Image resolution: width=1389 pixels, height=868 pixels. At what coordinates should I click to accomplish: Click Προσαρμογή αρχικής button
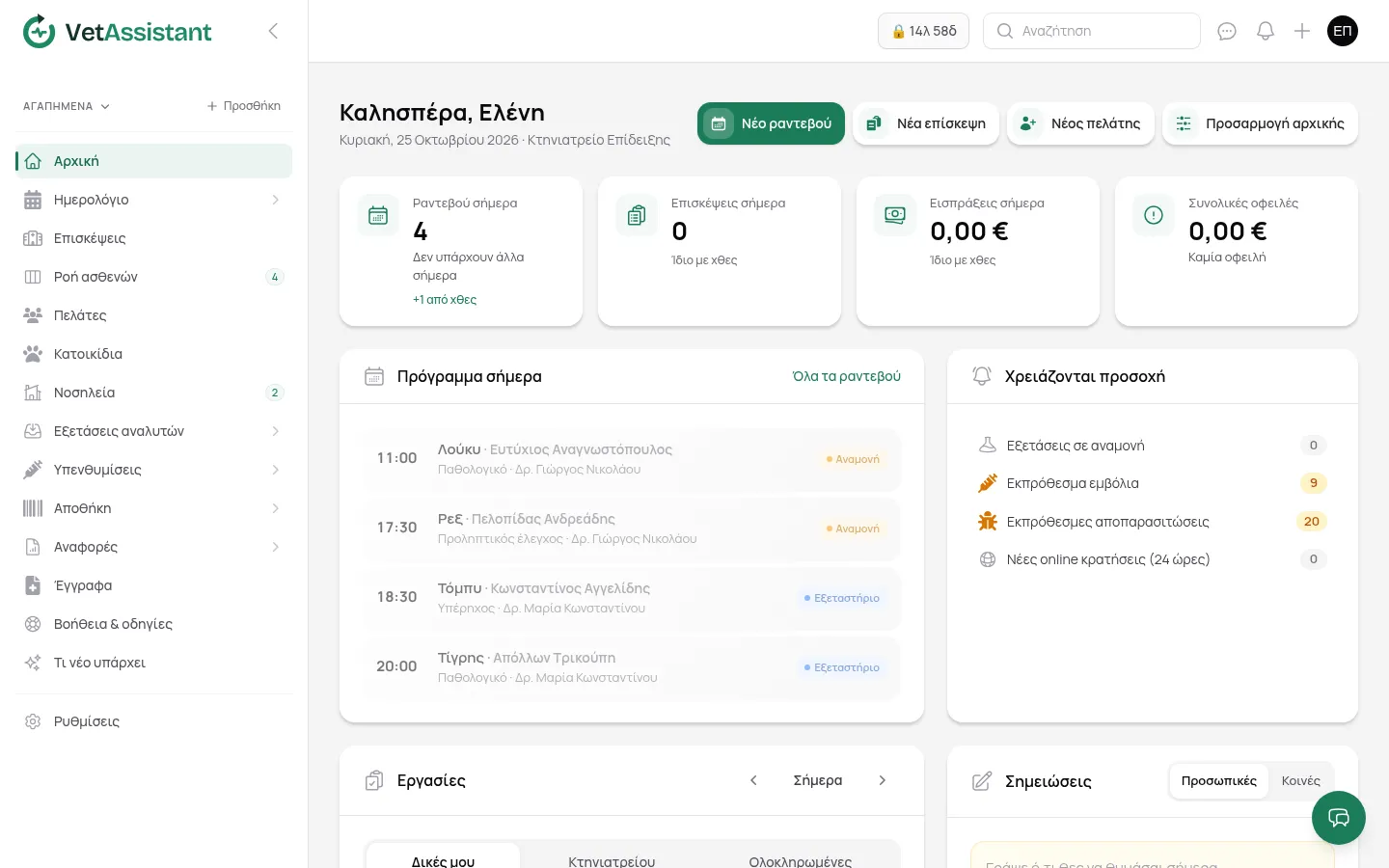pyautogui.click(x=1260, y=123)
